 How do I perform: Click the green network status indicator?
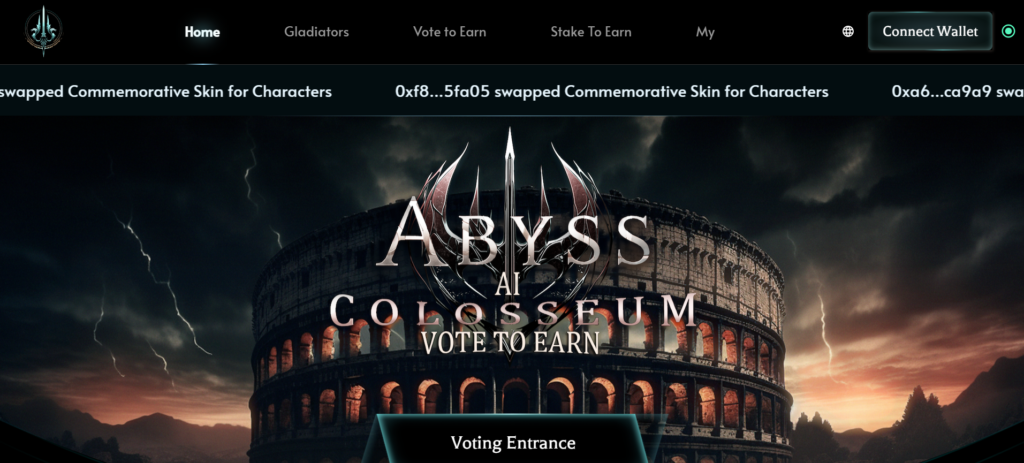point(1008,31)
